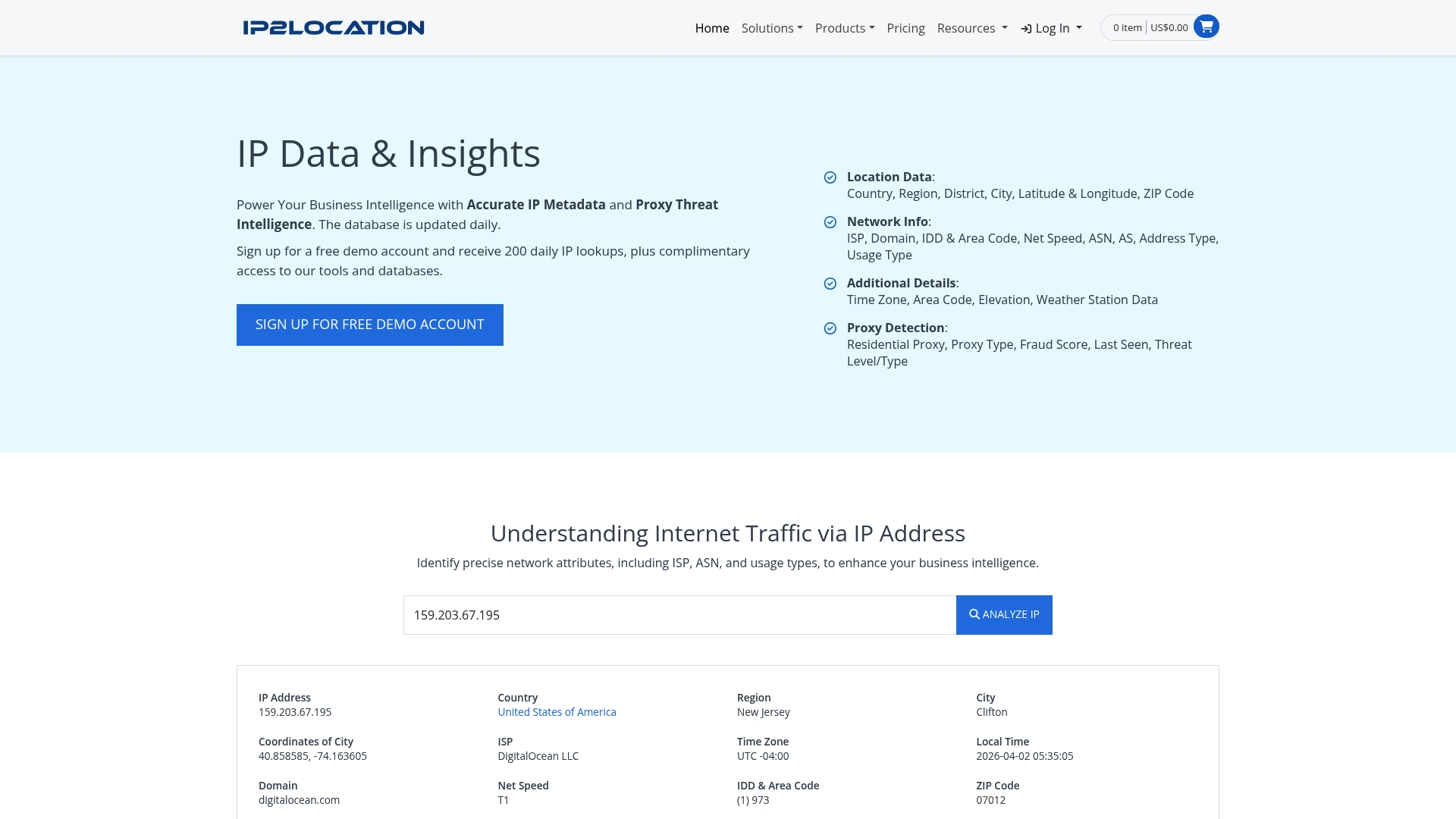Click the IP address input field

tap(679, 615)
